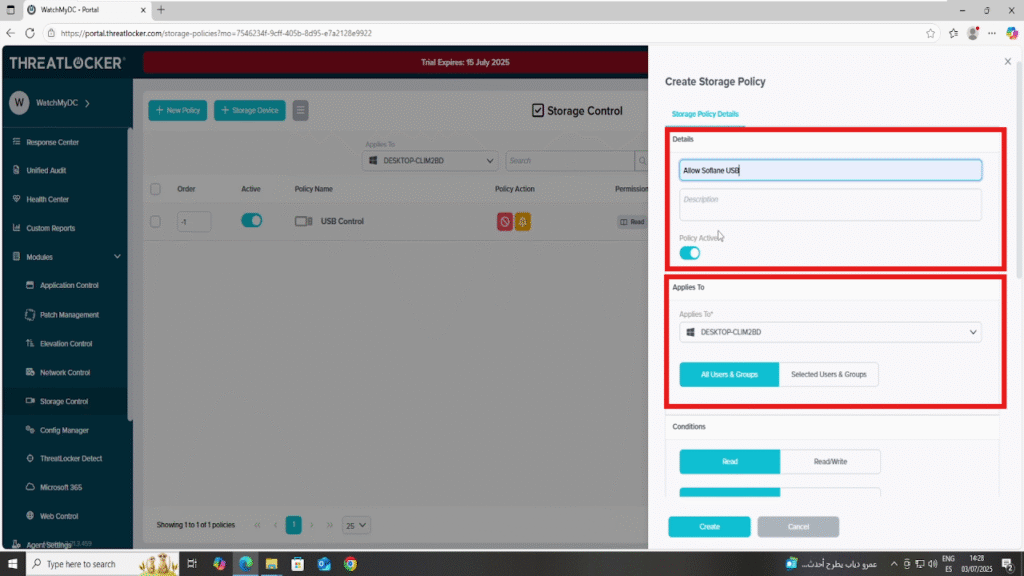
Task: Click the policy name field showing Allow Sofiane USB
Action: 830,170
